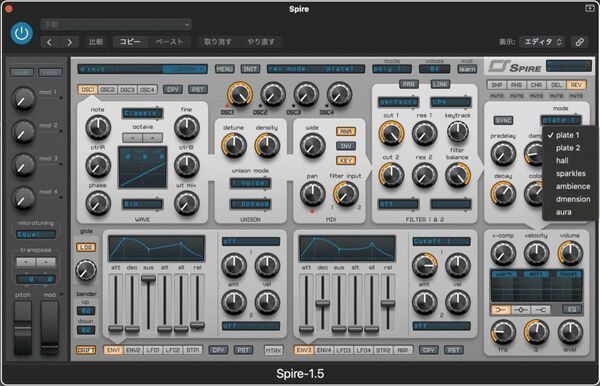Open the microtuning Equal dropdown
This screenshot has height=386, width=600.
pyautogui.click(x=36, y=234)
